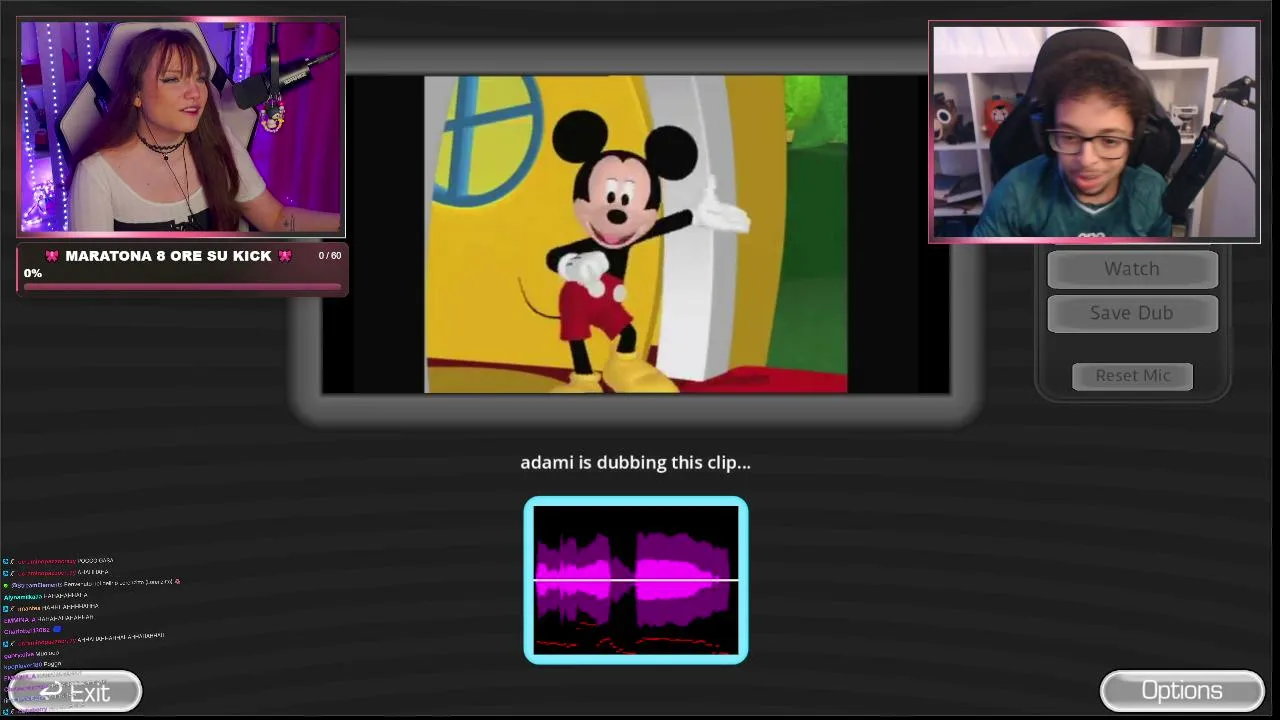1280x720 pixels.
Task: Select the purple-lit webcam feed
Action: [x=181, y=126]
